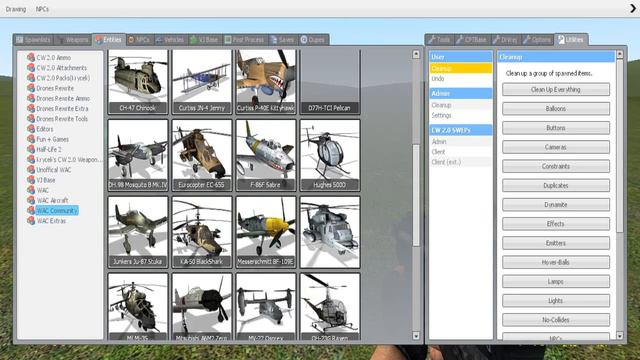Screen dimensions: 640x360
Task: Switch to the Options tab
Action: pyautogui.click(x=537, y=40)
